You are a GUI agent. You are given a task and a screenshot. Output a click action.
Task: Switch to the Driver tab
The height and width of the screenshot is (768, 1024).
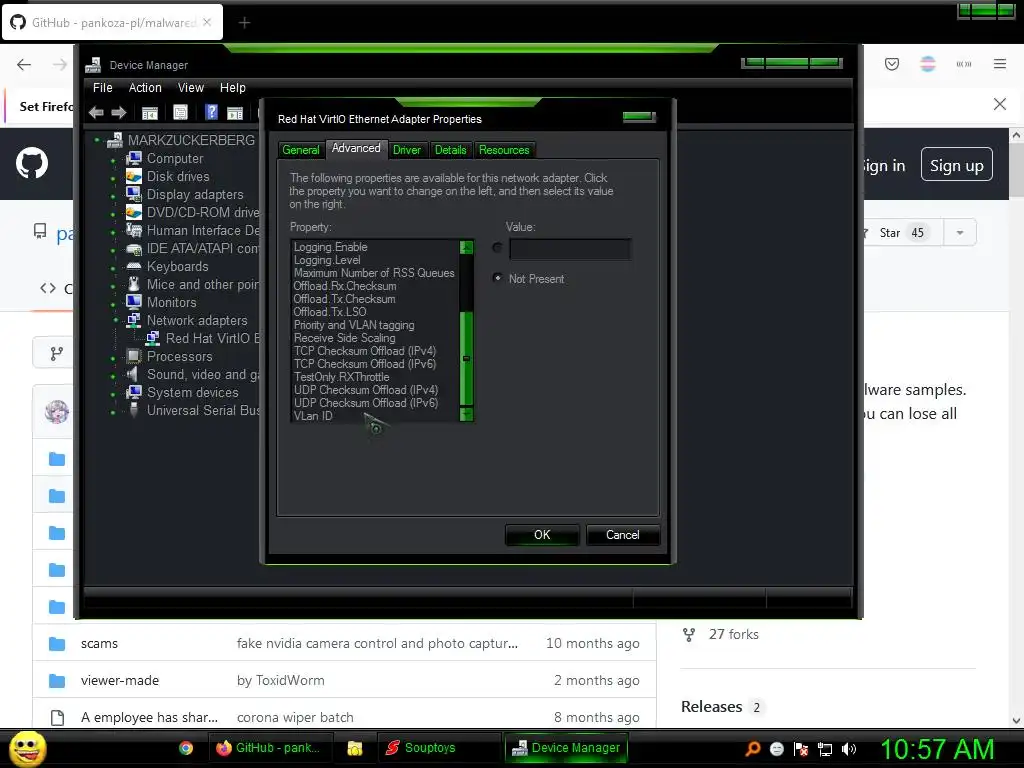(x=407, y=150)
